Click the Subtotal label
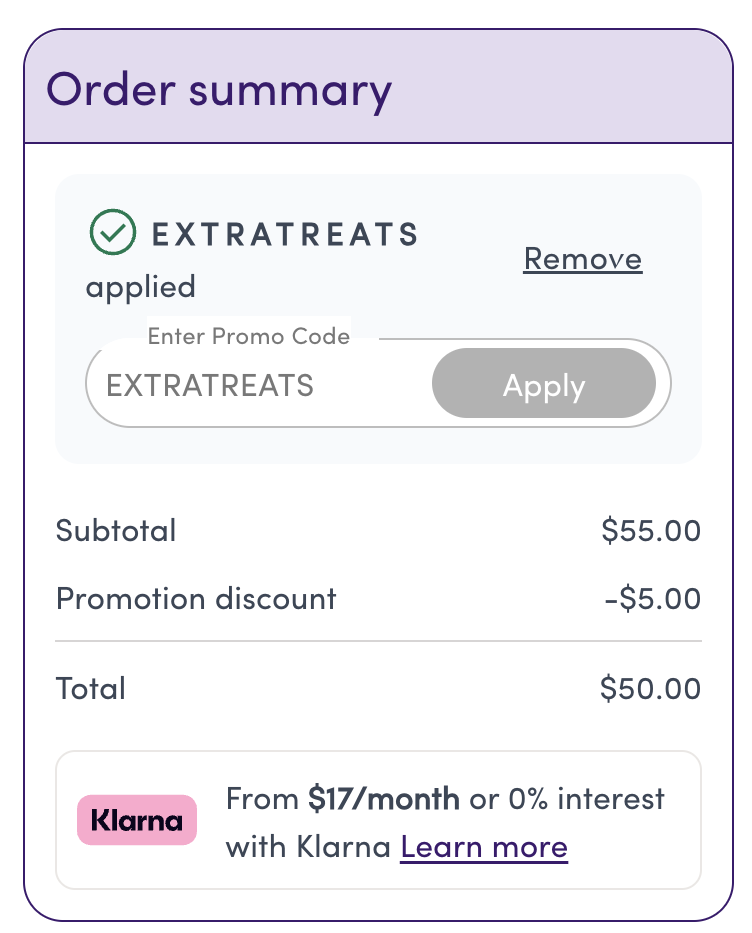This screenshot has height=933, width=752. coord(116,530)
